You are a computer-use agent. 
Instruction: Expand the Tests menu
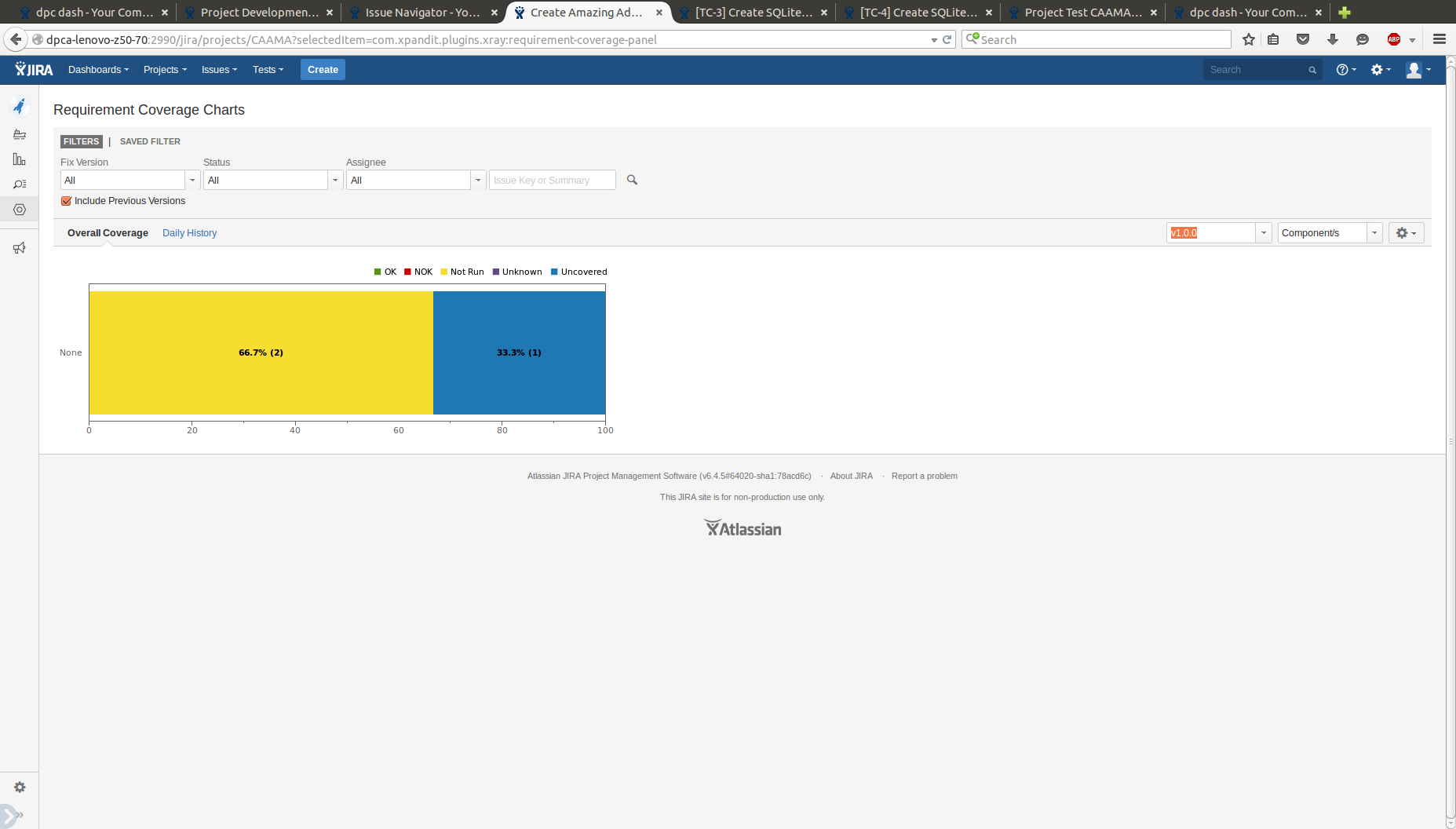268,70
